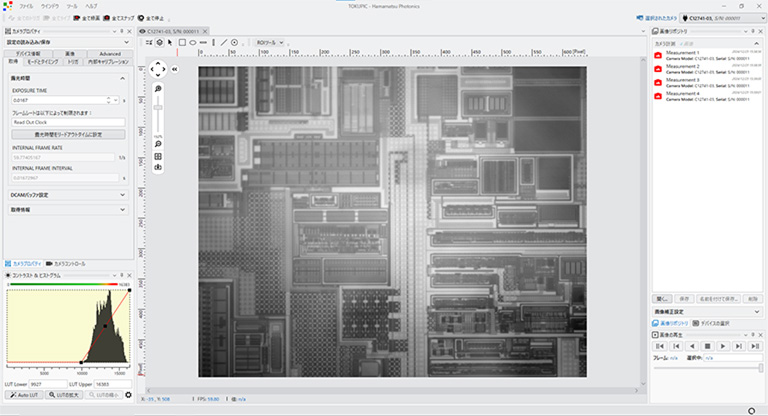Select the rectangle ROI tool

tap(181, 42)
